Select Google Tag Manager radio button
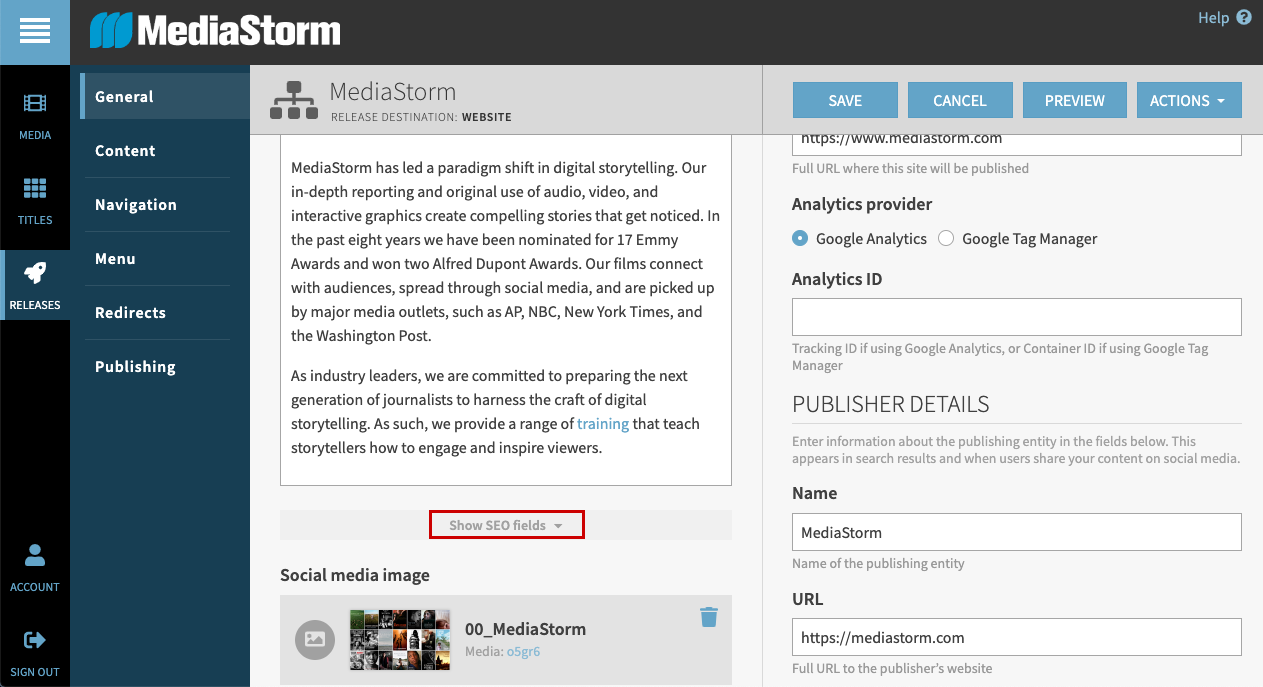 [x=946, y=239]
